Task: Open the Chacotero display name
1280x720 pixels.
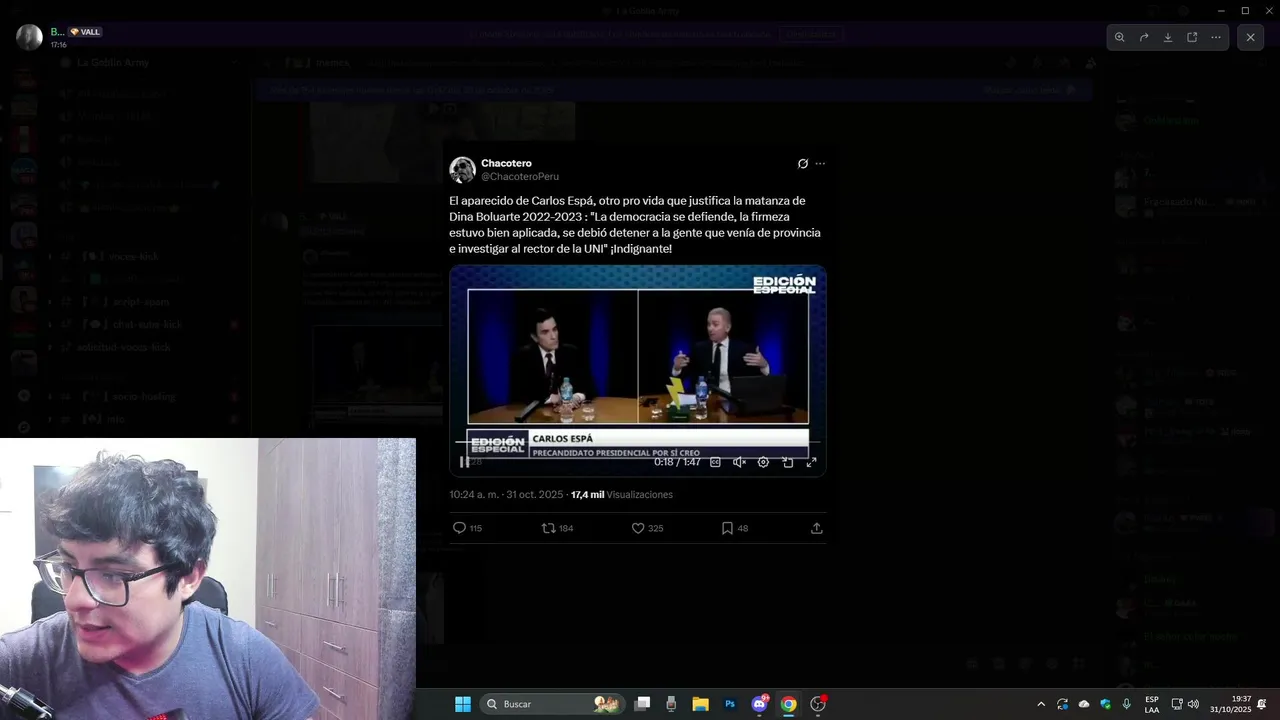Action: click(506, 163)
